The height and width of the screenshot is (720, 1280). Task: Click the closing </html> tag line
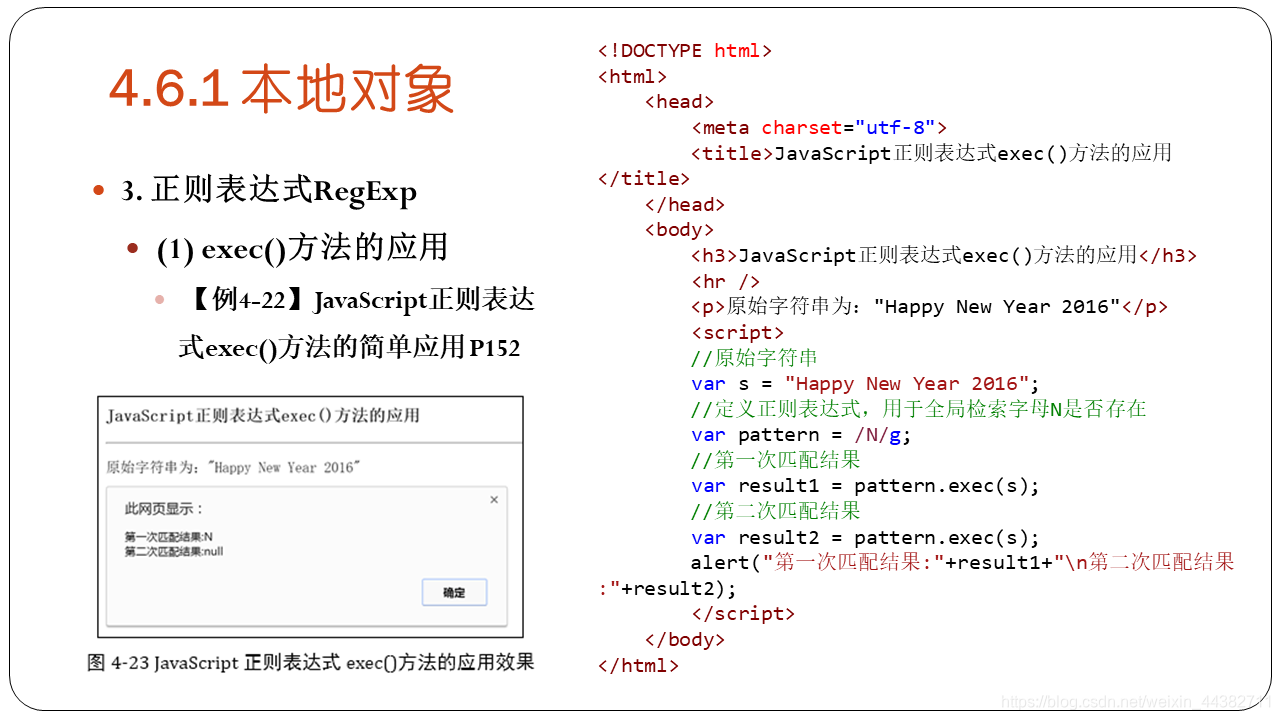[x=638, y=664]
